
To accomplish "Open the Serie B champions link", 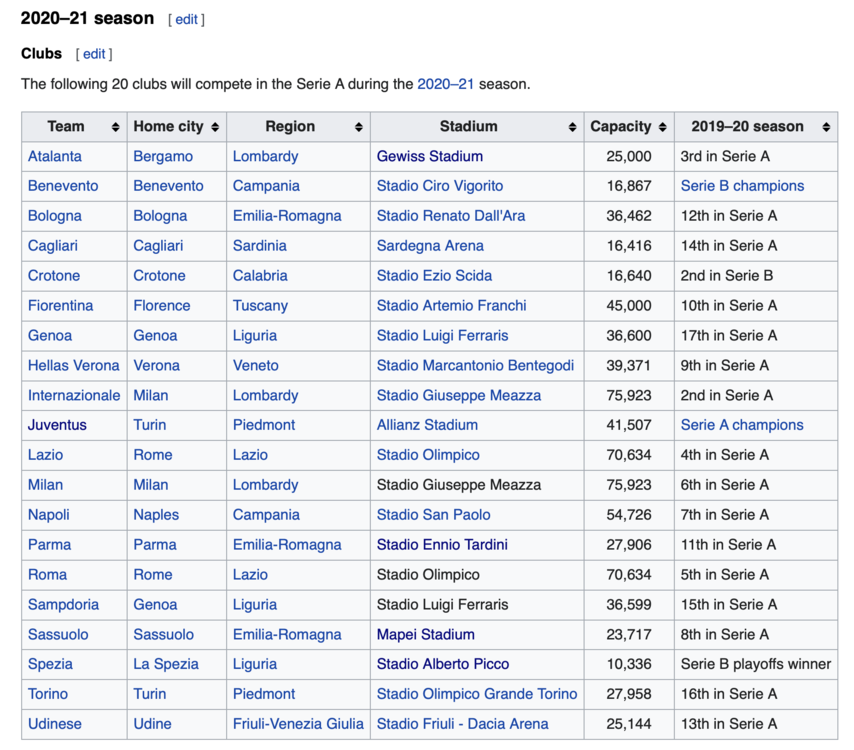I will 742,186.
